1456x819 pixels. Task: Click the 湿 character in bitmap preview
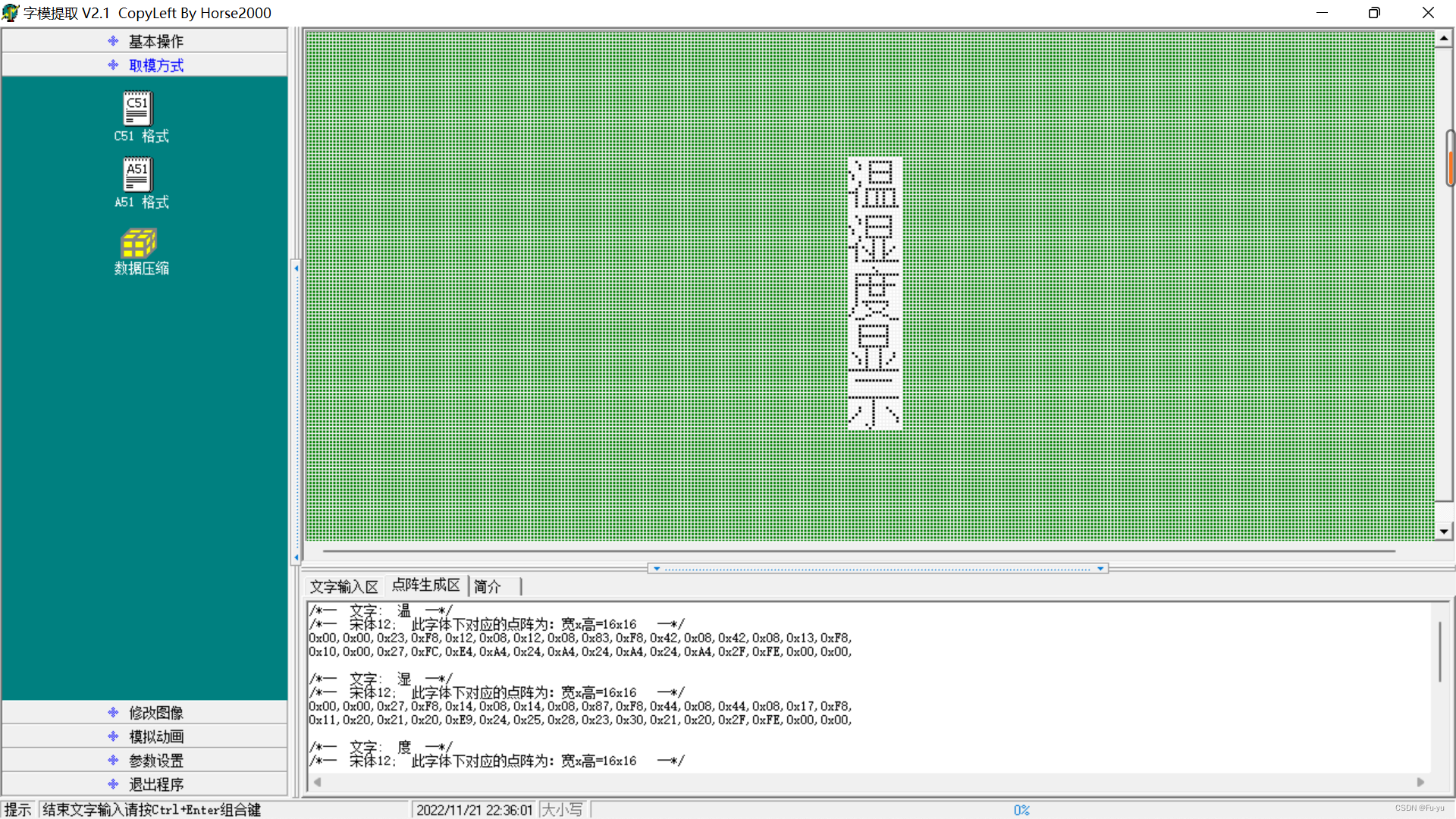point(874,237)
